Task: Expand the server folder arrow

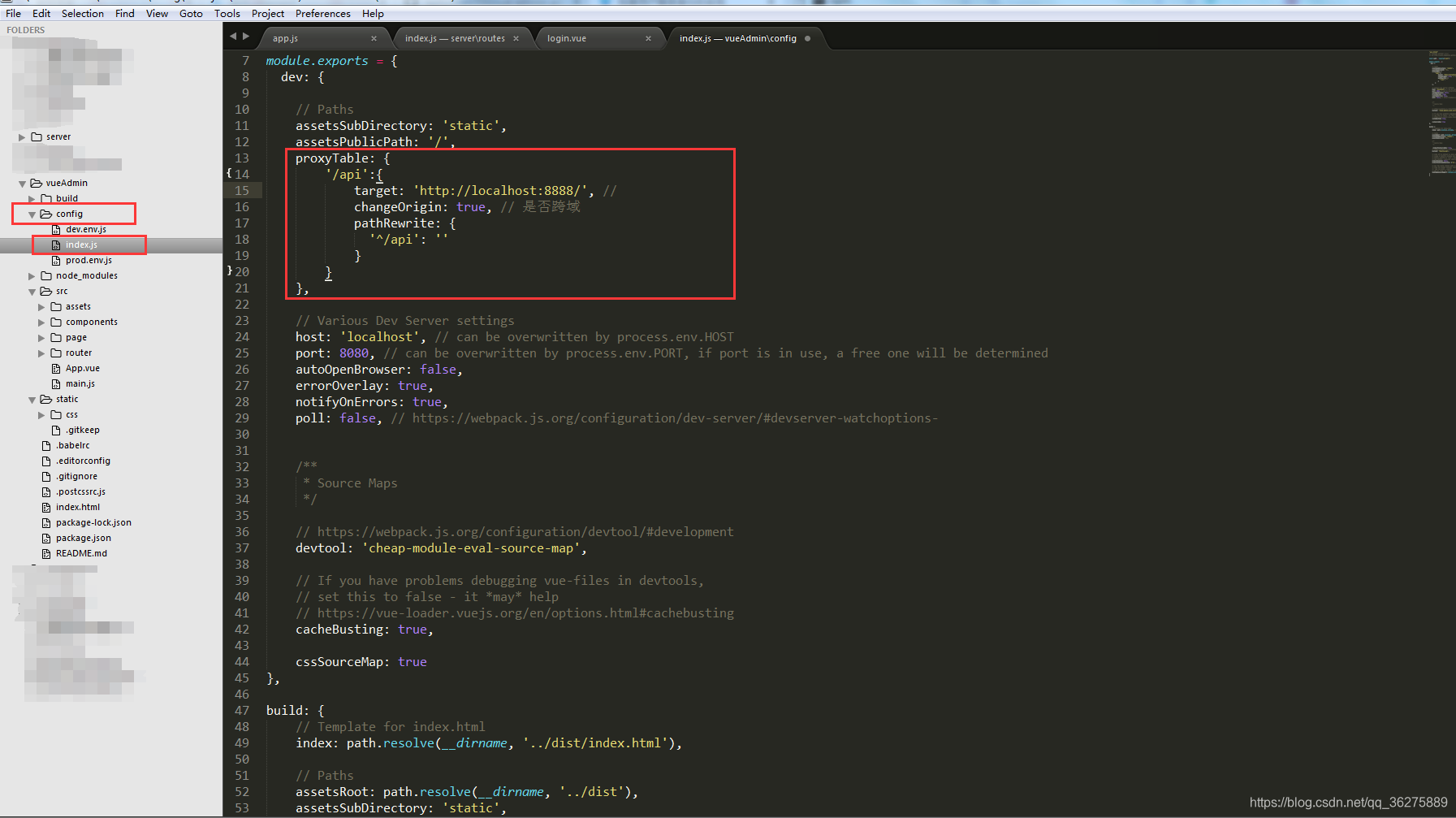Action: click(22, 137)
